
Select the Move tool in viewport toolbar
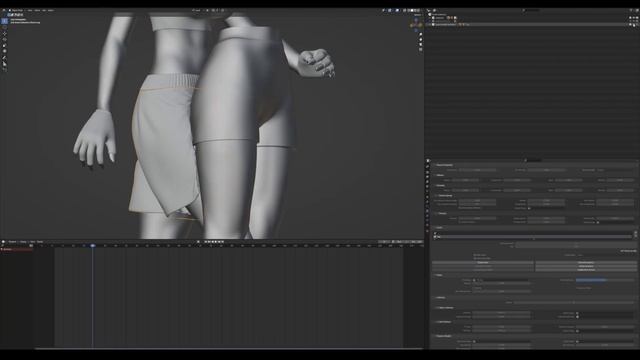pyautogui.click(x=4, y=34)
